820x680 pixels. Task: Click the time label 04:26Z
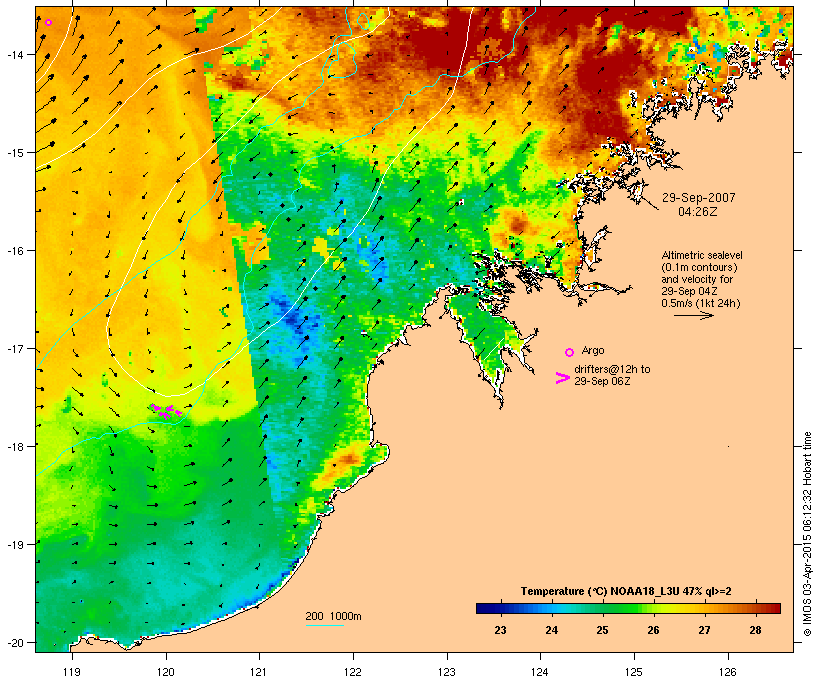pyautogui.click(x=698, y=212)
